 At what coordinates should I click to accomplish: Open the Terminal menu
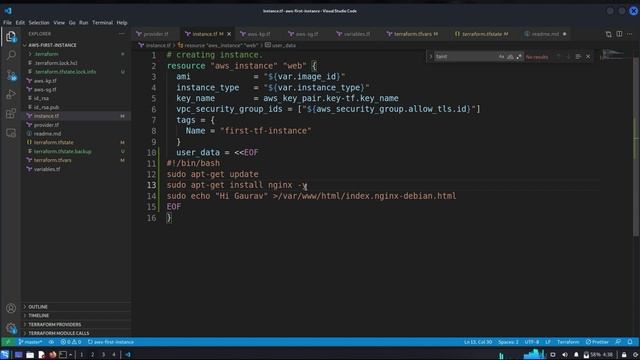(x=102, y=22)
